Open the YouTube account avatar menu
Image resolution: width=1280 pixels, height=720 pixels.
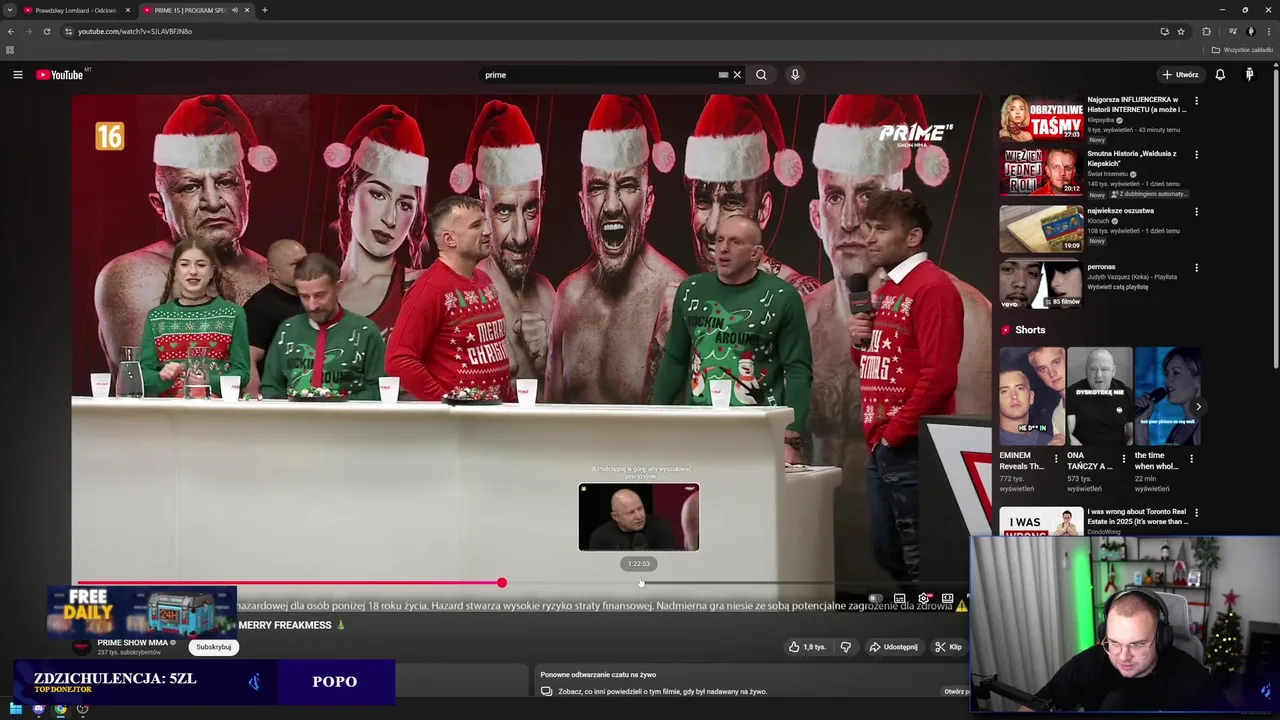point(1249,75)
